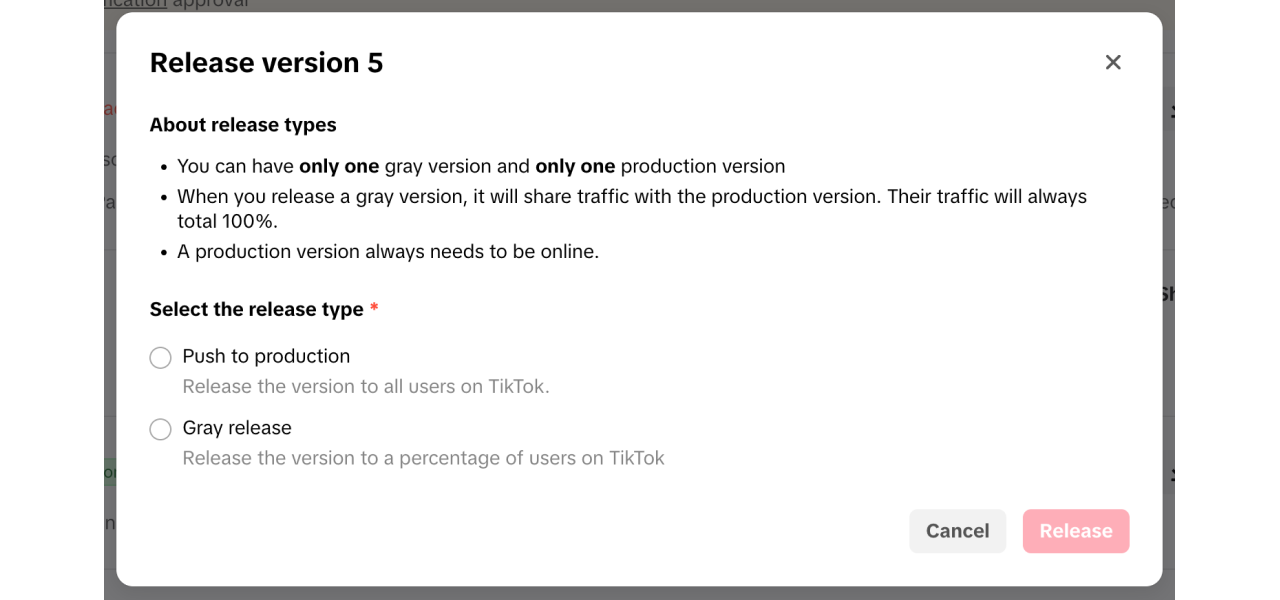Click the 'Release version 5' dialog title
Viewport: 1280px width, 600px height.
[x=266, y=63]
